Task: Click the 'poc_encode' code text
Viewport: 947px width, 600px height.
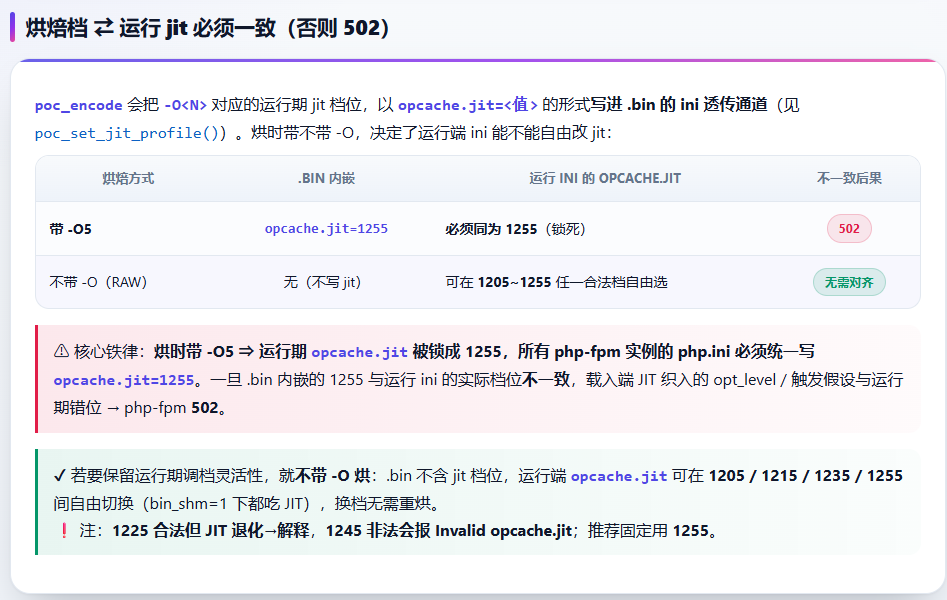Action: 79,105
